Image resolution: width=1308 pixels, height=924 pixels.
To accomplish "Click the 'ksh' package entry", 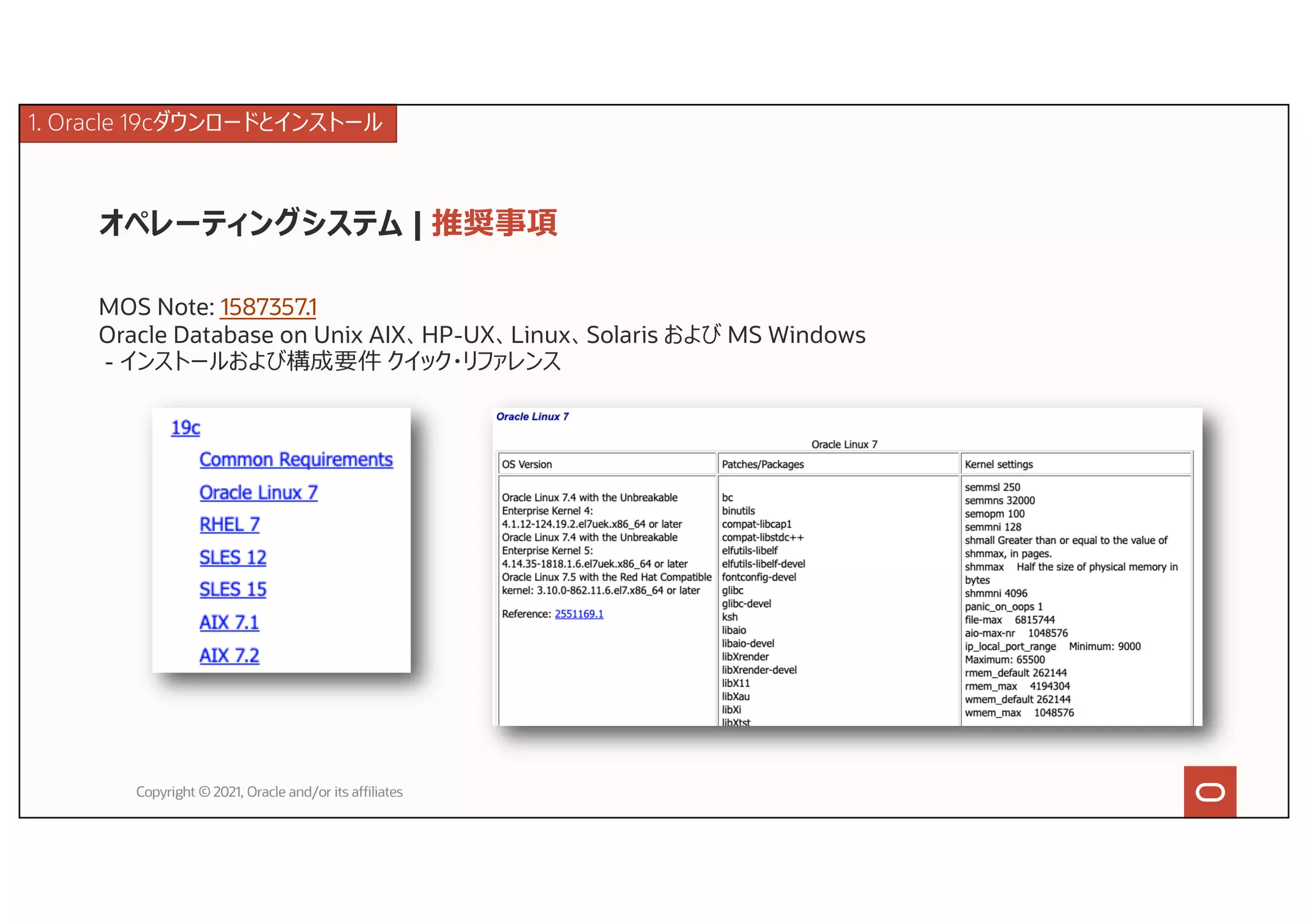I will 729,617.
